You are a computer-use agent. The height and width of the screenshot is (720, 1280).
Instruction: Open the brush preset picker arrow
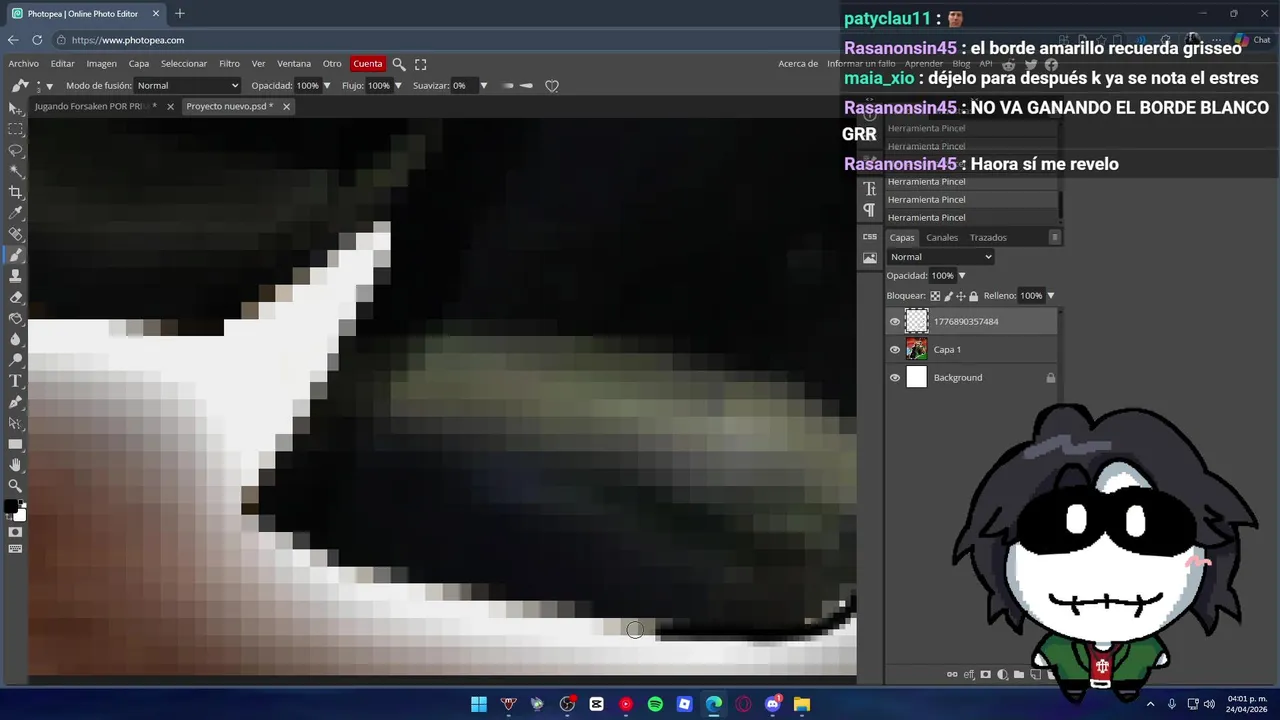(49, 87)
